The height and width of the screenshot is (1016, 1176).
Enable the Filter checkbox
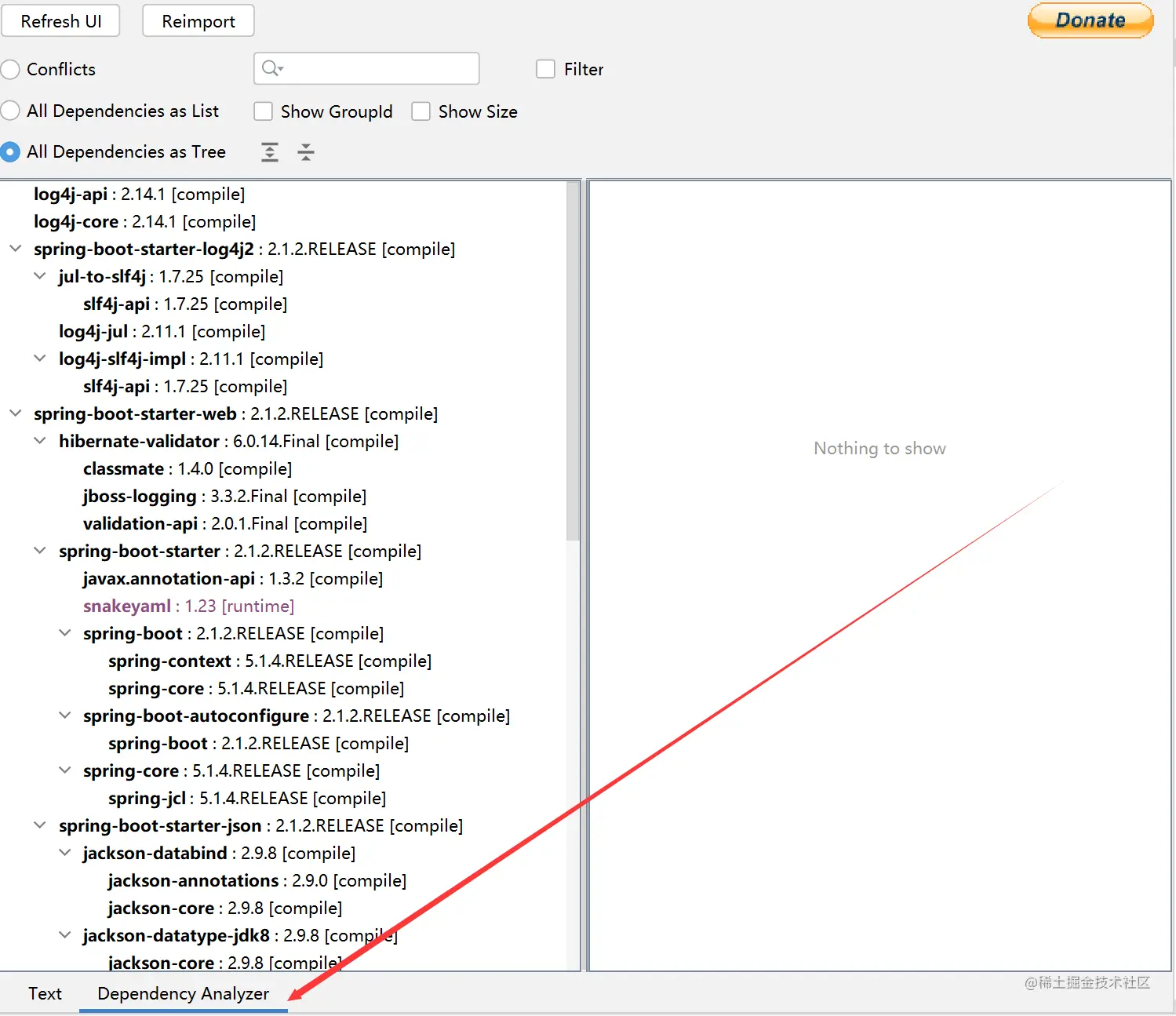click(x=545, y=69)
